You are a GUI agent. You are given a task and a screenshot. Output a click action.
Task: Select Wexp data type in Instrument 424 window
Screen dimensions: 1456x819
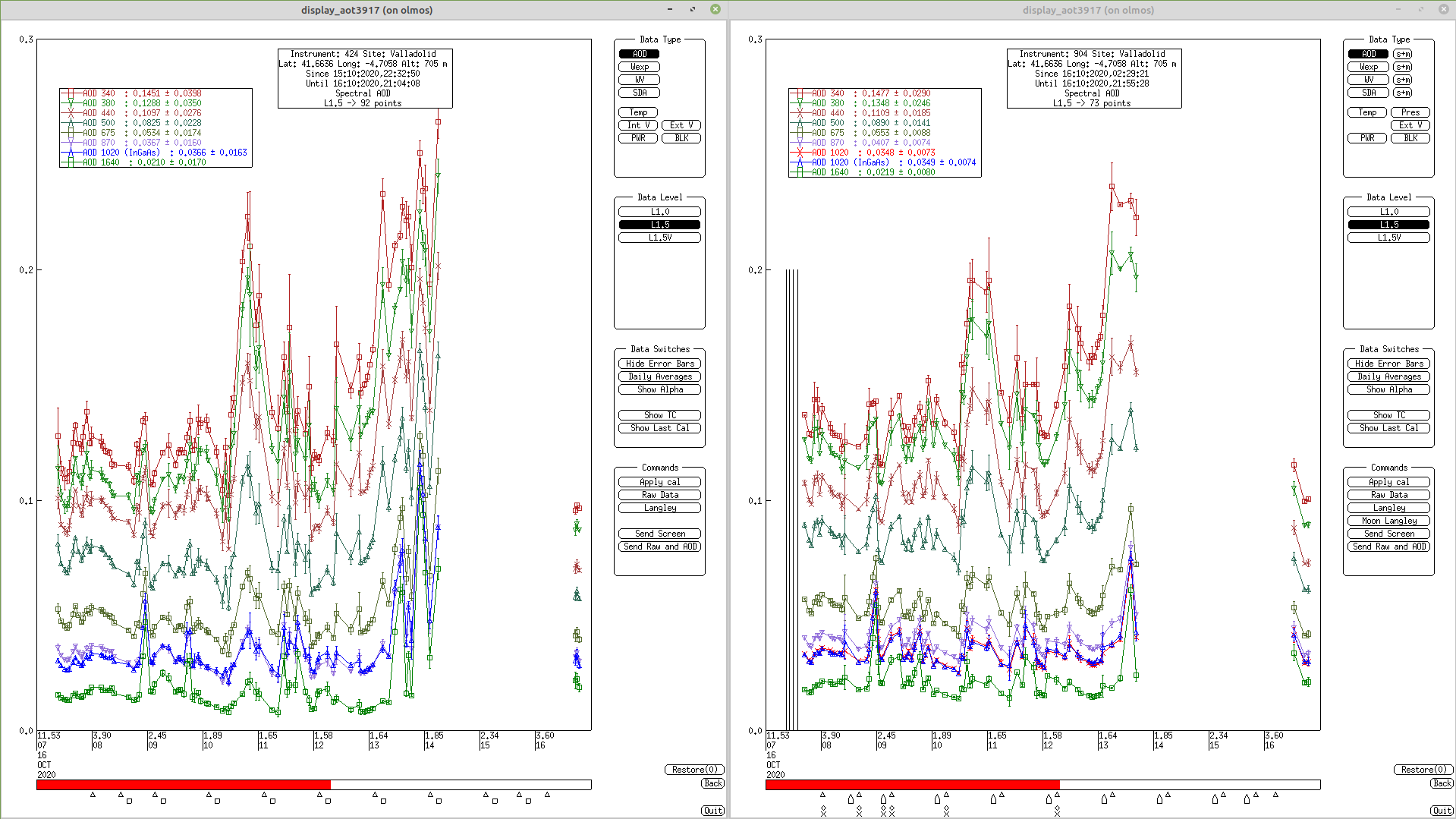tap(639, 67)
